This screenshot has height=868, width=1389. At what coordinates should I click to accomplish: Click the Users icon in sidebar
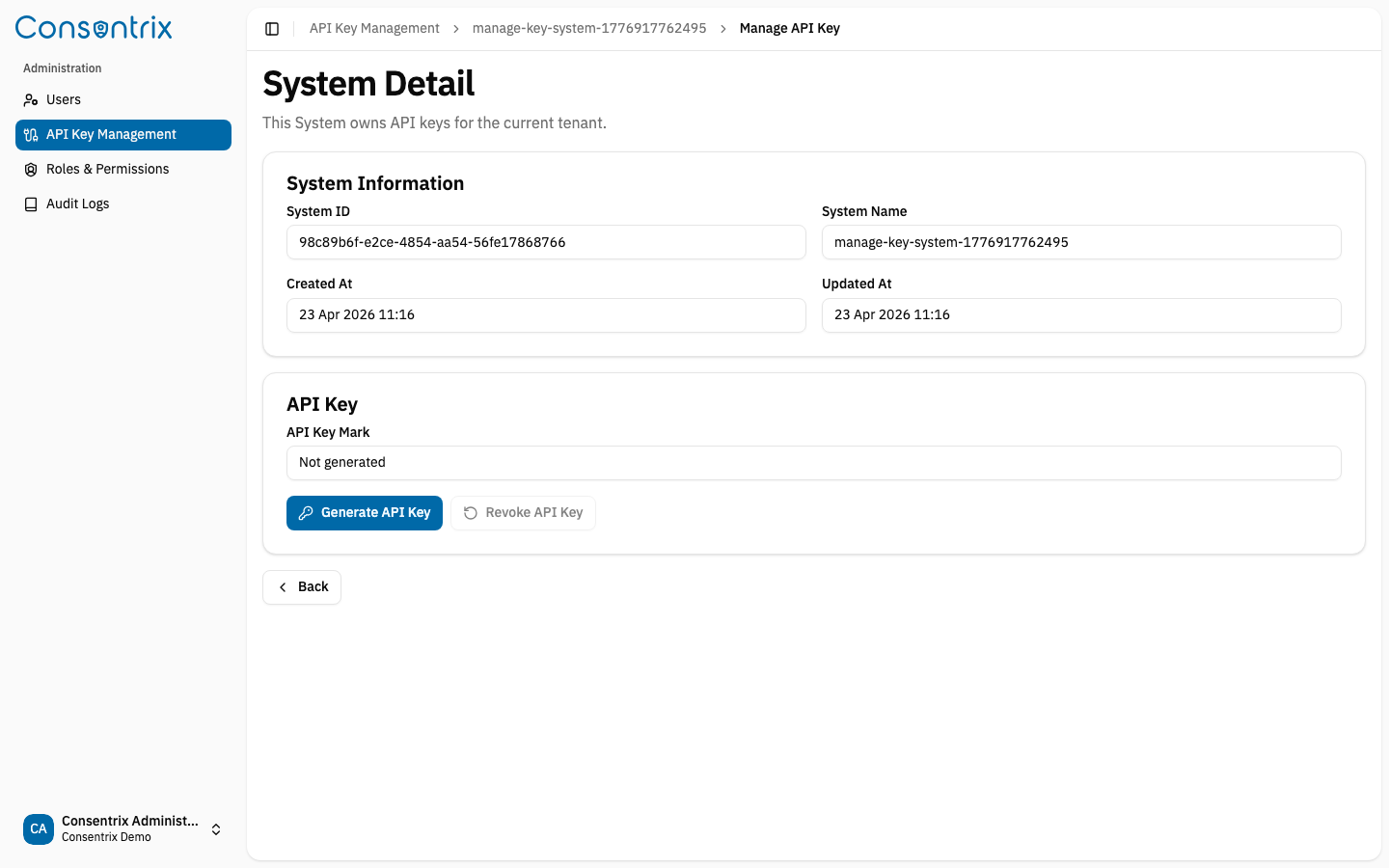31,99
